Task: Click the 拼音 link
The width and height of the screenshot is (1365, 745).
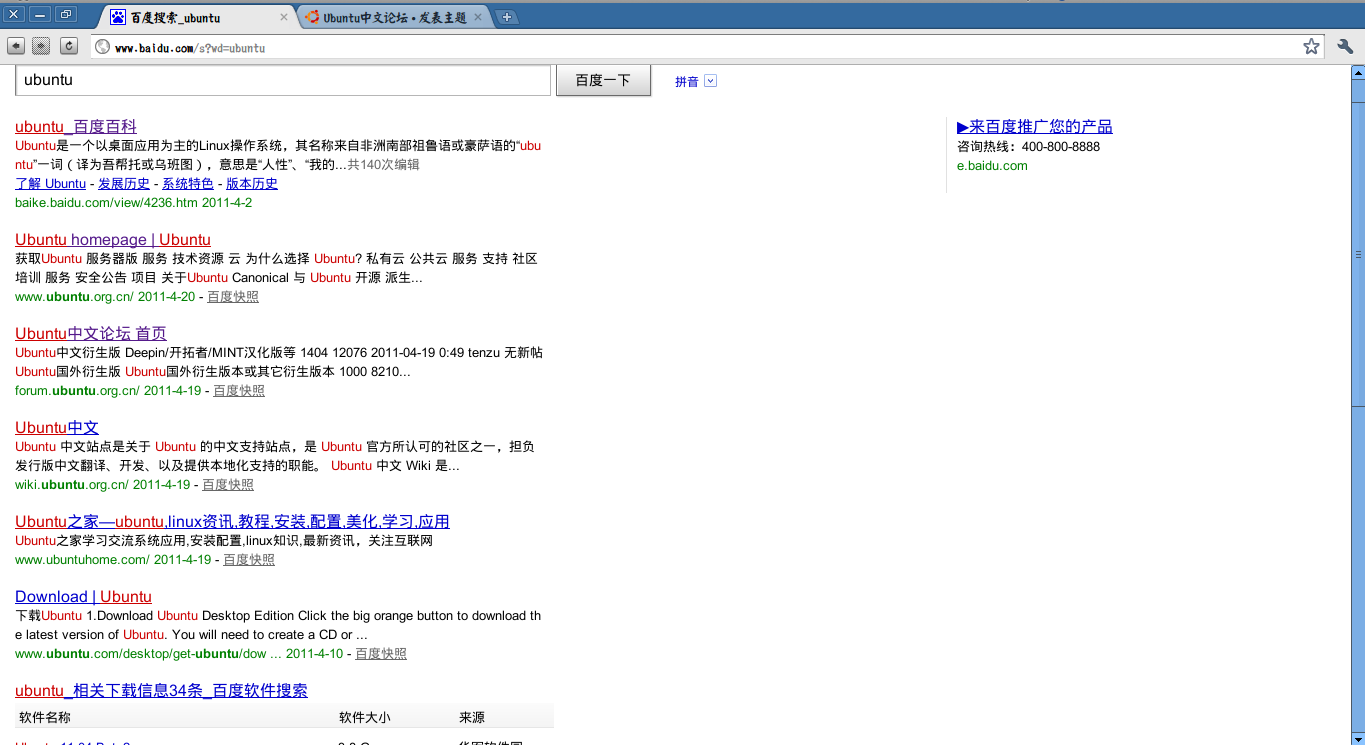Action: click(x=687, y=82)
